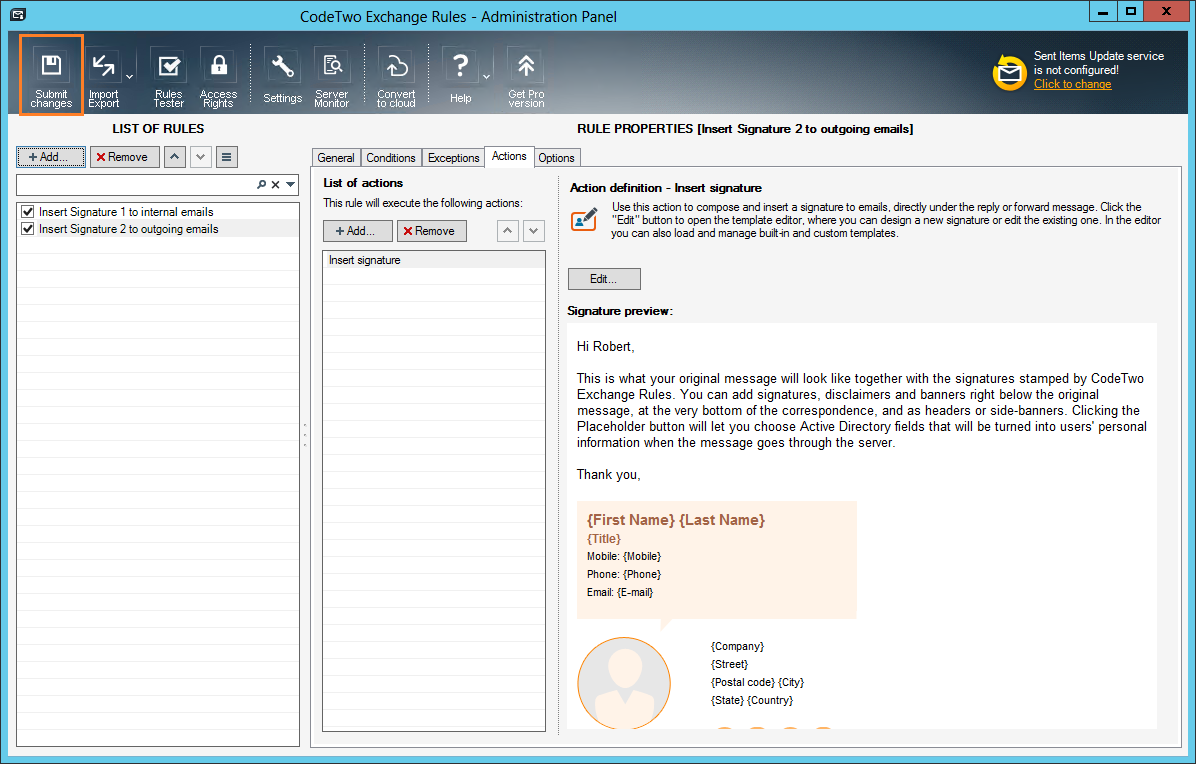Open the Options tab
The width and height of the screenshot is (1196, 764).
[556, 158]
